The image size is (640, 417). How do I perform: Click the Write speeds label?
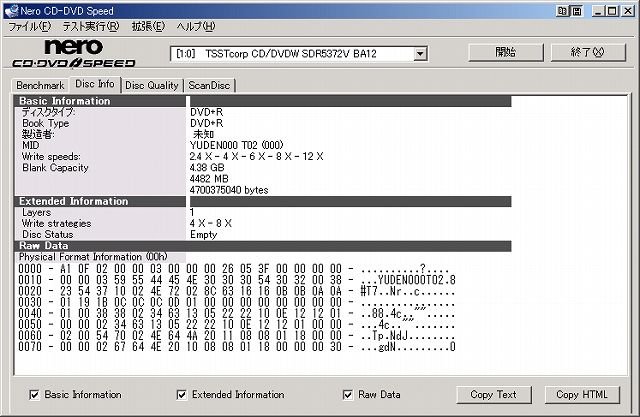[x=51, y=157]
